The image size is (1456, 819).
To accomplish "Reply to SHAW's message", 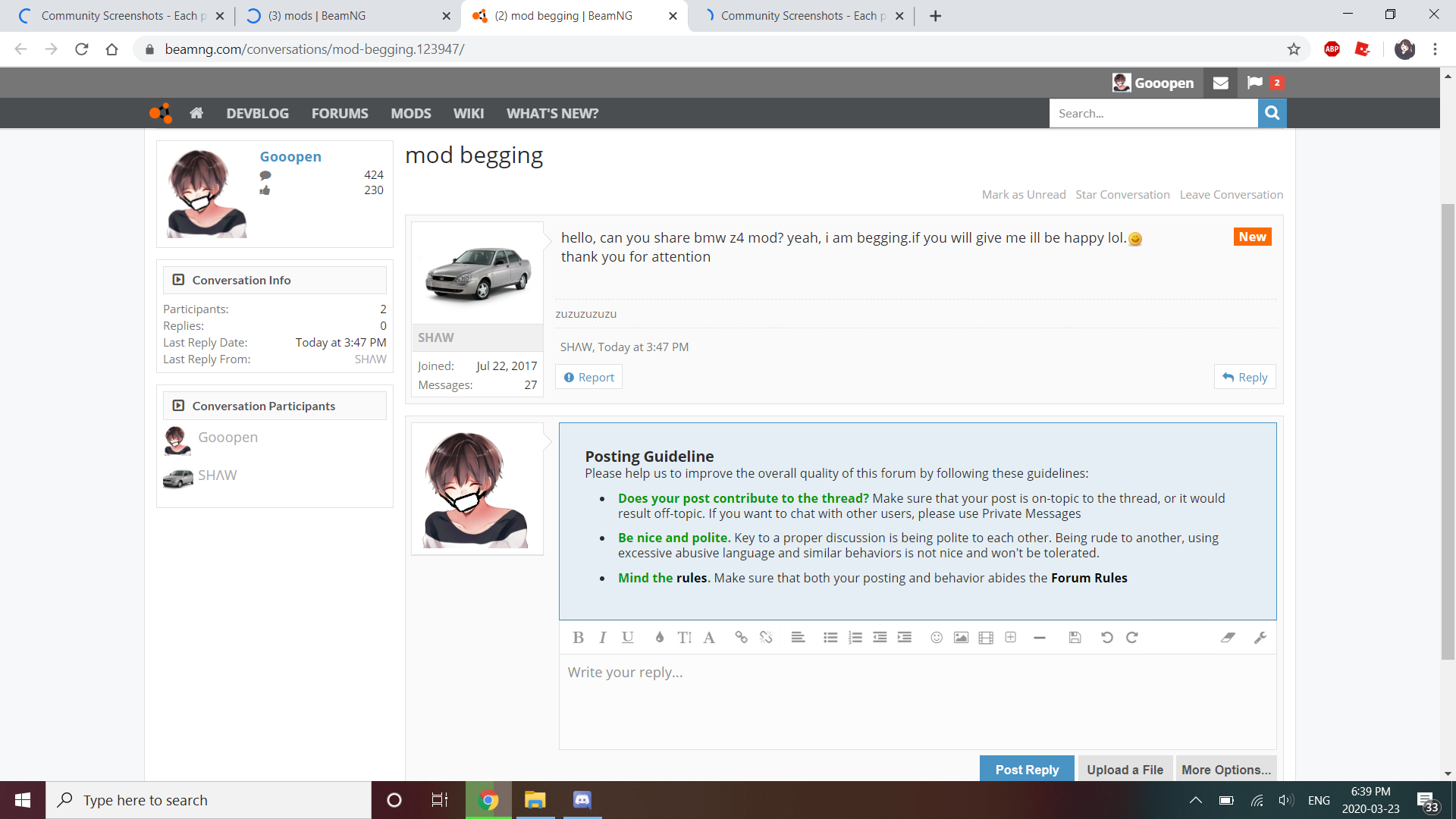I will [1244, 377].
